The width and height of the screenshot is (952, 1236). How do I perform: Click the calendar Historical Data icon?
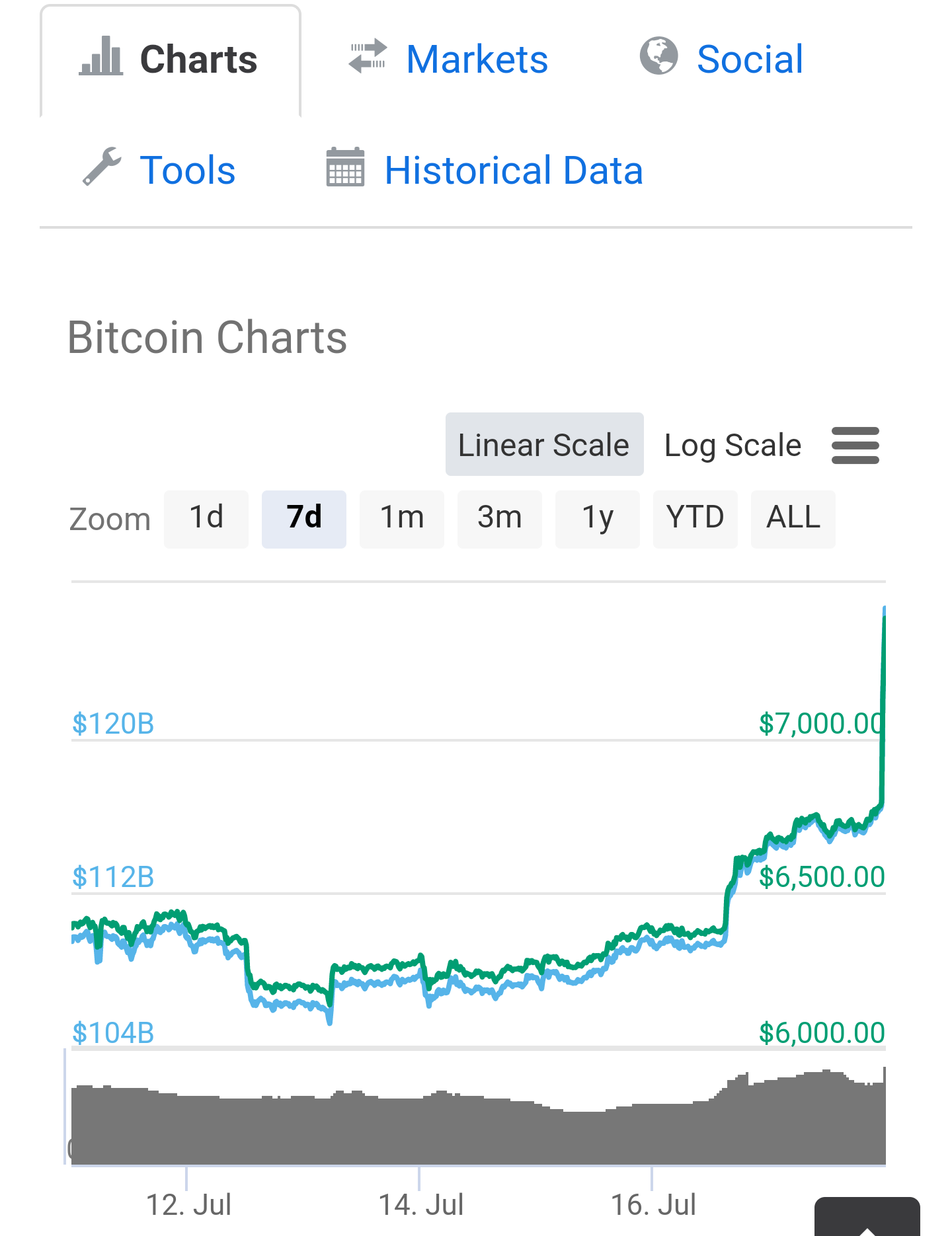[345, 167]
